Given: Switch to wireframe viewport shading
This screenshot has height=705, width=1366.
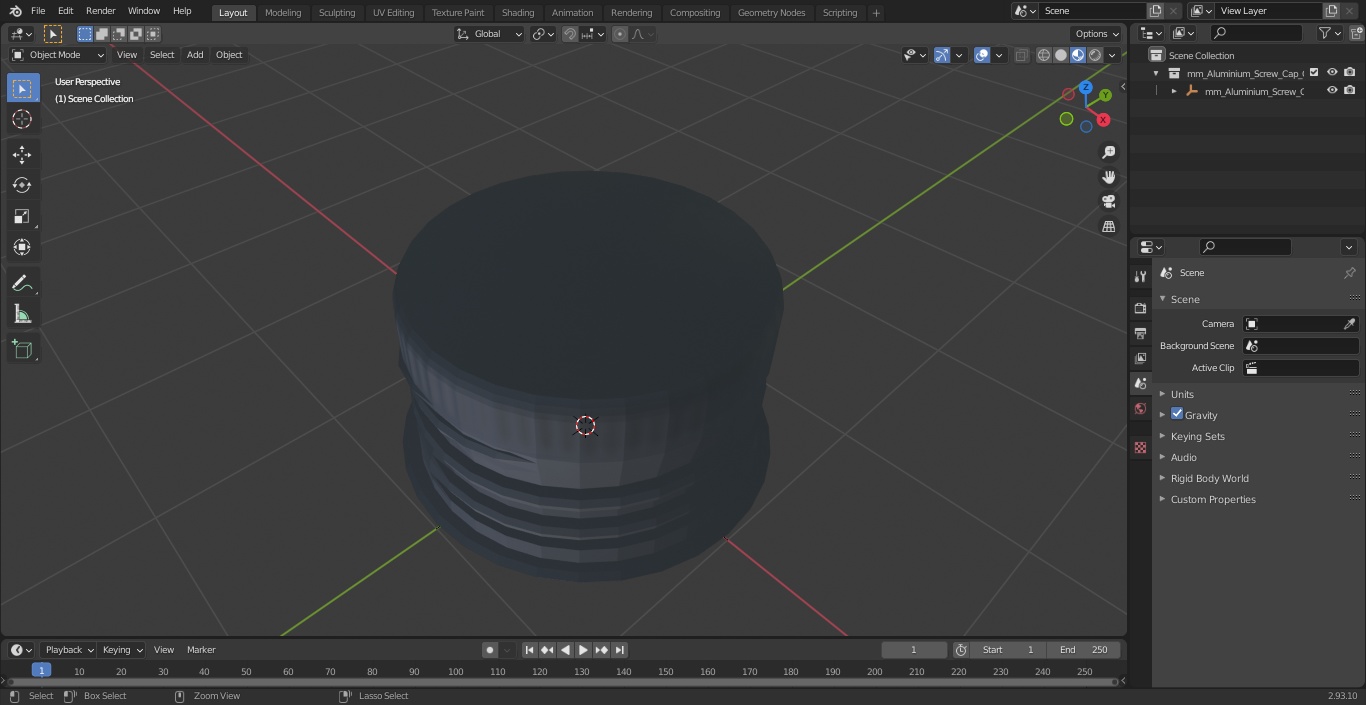Looking at the screenshot, I should [1044, 55].
